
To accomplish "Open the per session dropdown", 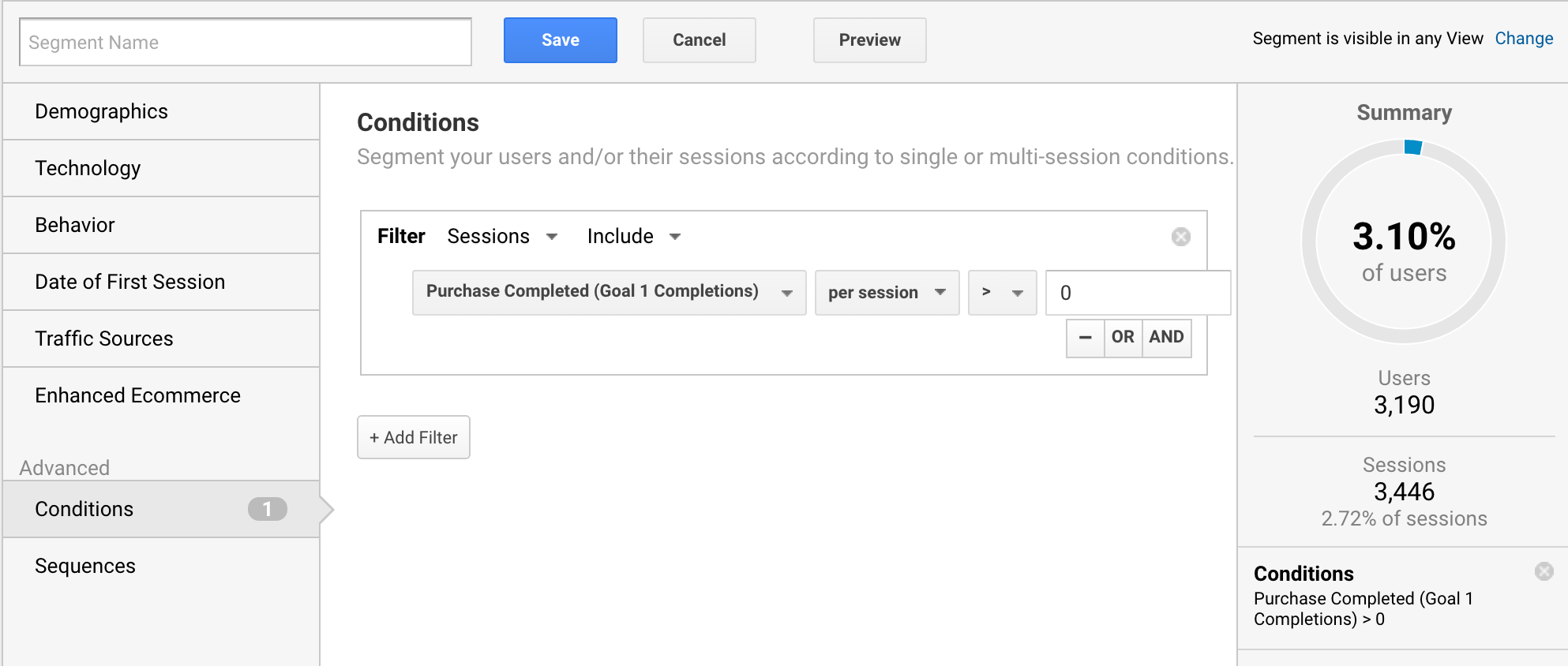I will pyautogui.click(x=887, y=293).
